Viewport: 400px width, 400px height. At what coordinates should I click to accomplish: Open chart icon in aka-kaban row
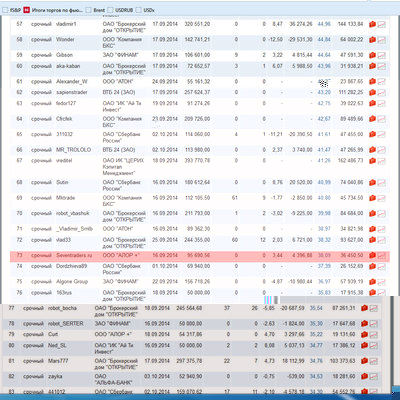[382, 66]
